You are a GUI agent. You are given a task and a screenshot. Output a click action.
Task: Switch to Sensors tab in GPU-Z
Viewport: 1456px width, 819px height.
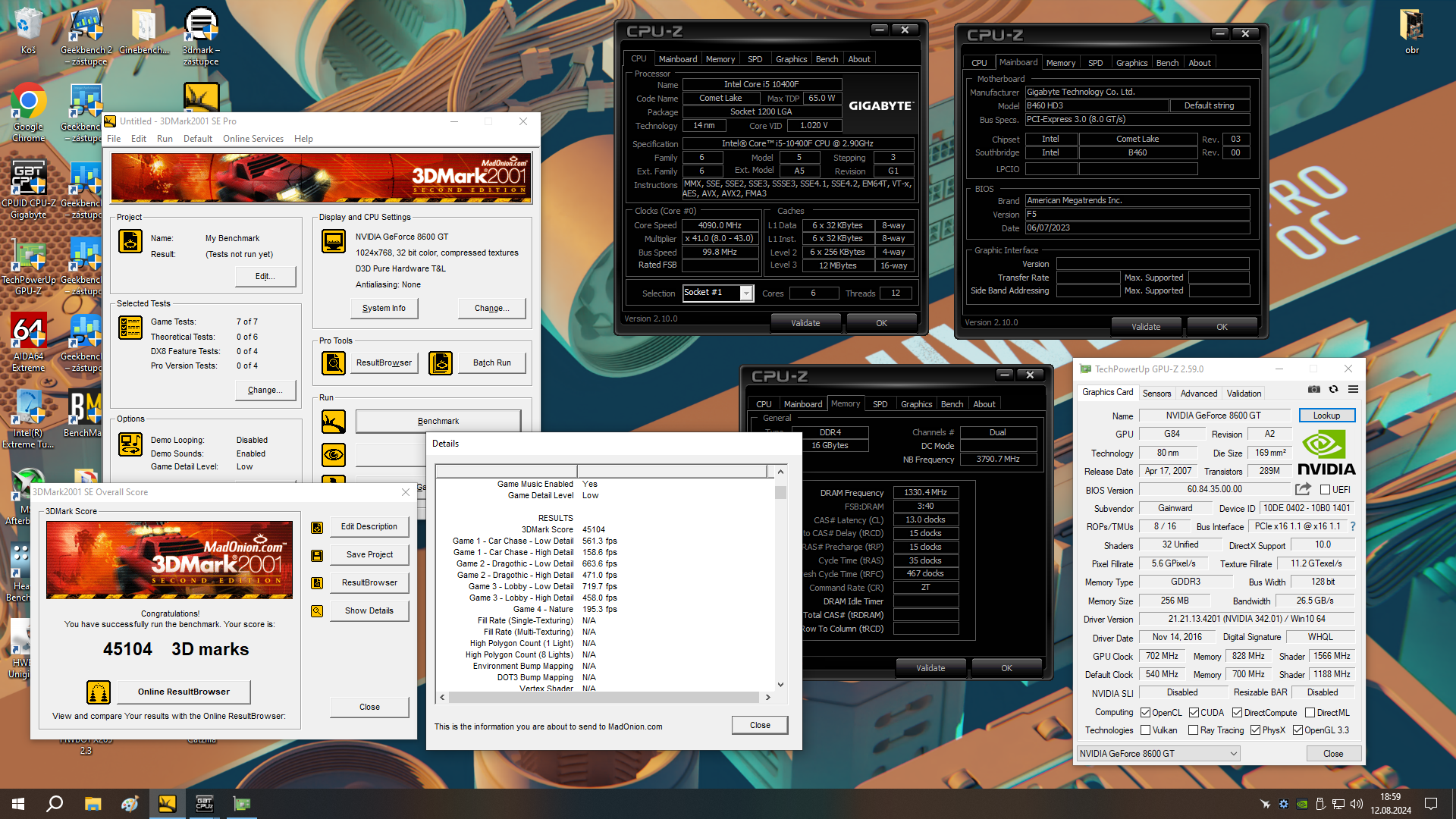click(1156, 394)
